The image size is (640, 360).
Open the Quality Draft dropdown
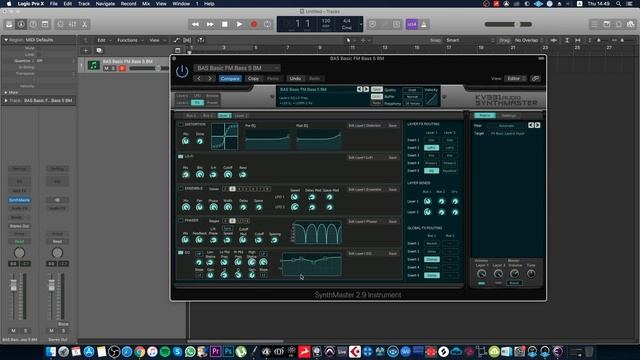[412, 90]
